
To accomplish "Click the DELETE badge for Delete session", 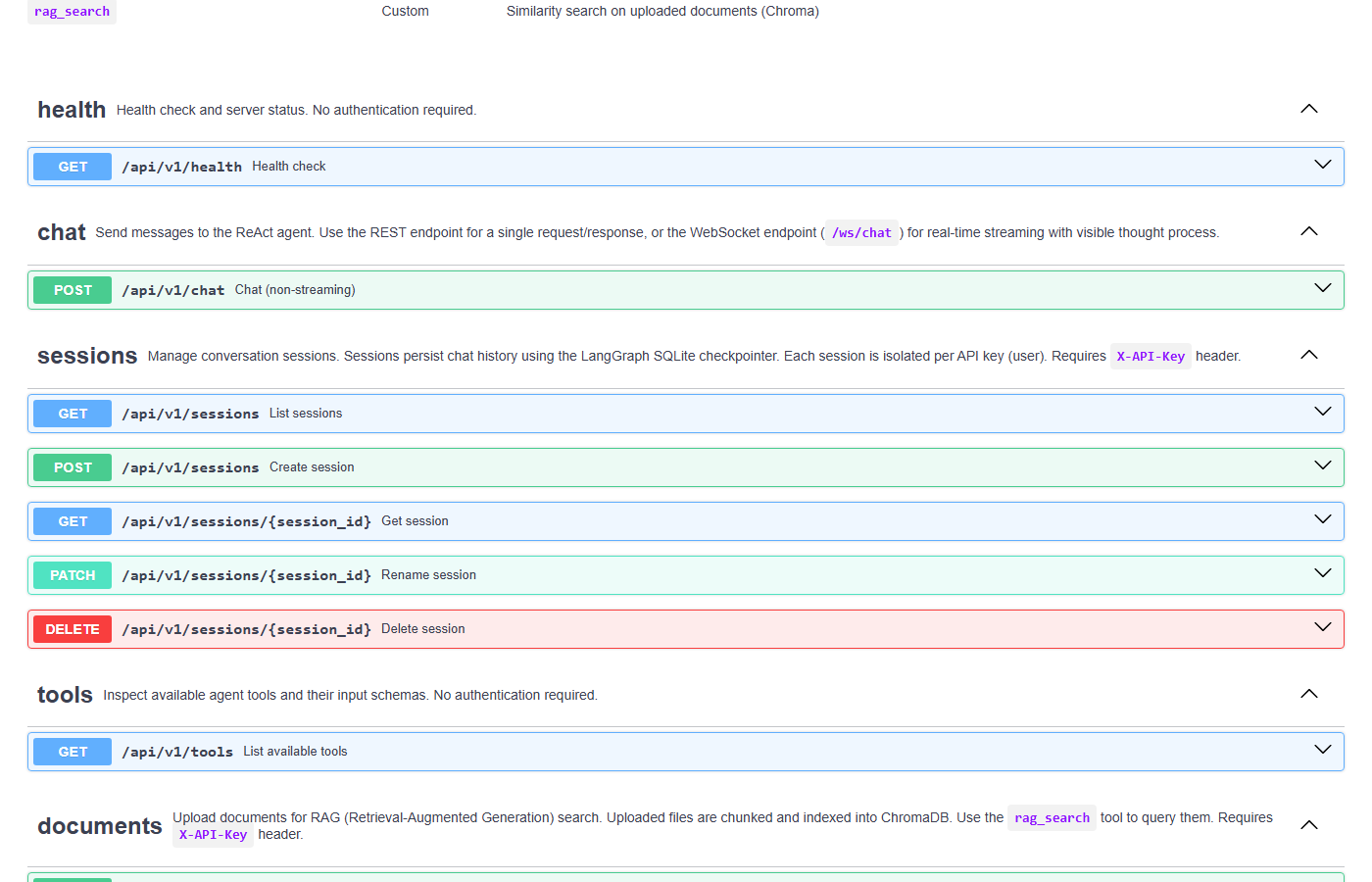I will (73, 629).
